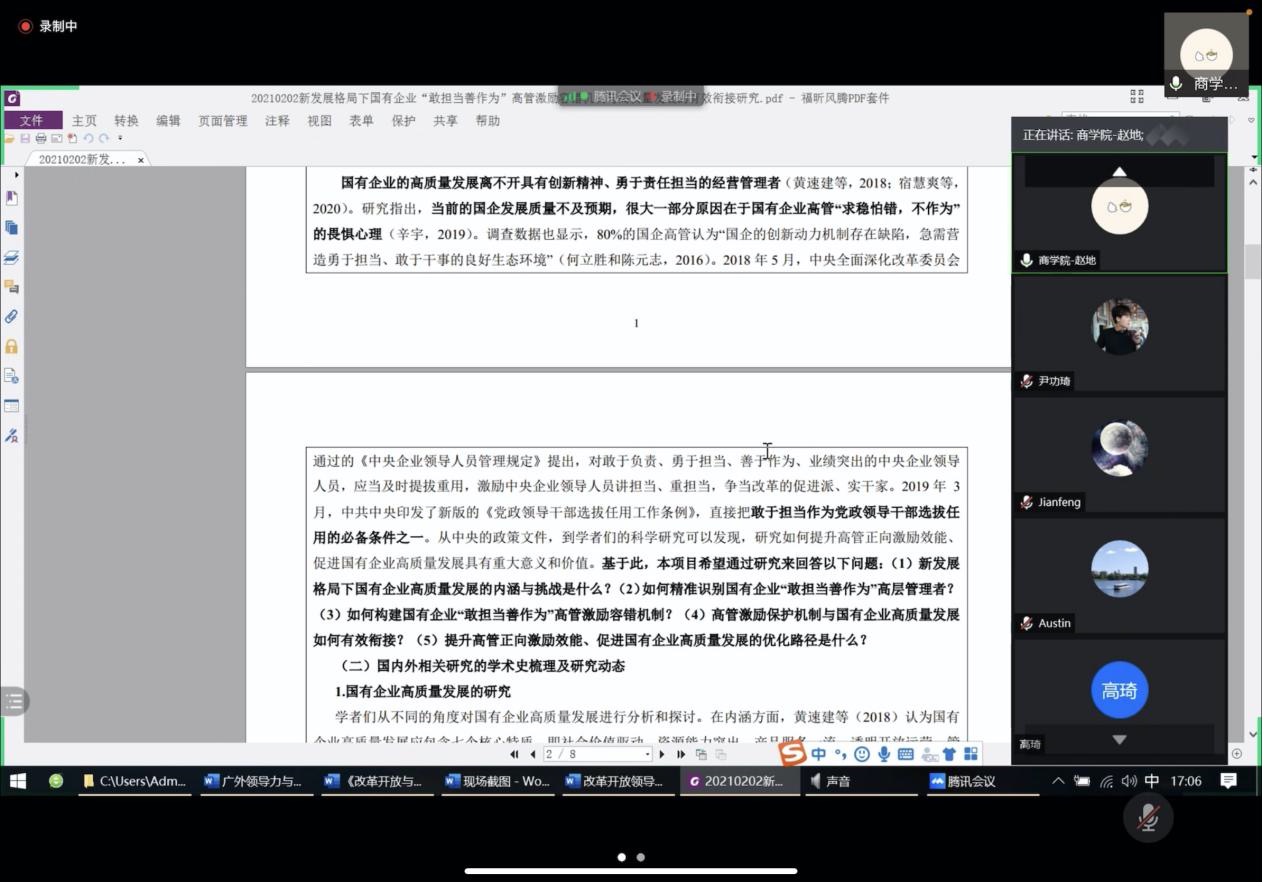The height and width of the screenshot is (886, 1265).
Task: Jump to first page using navigation arrow
Action: point(515,755)
